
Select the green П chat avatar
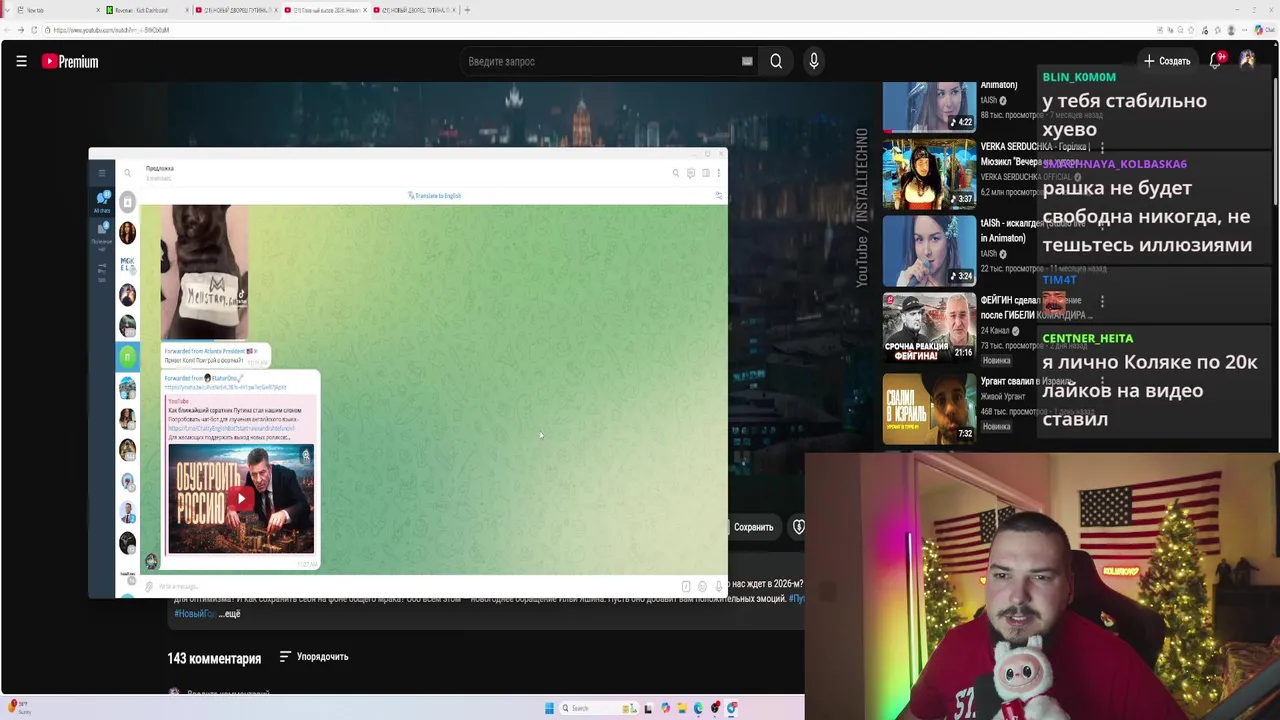click(127, 357)
